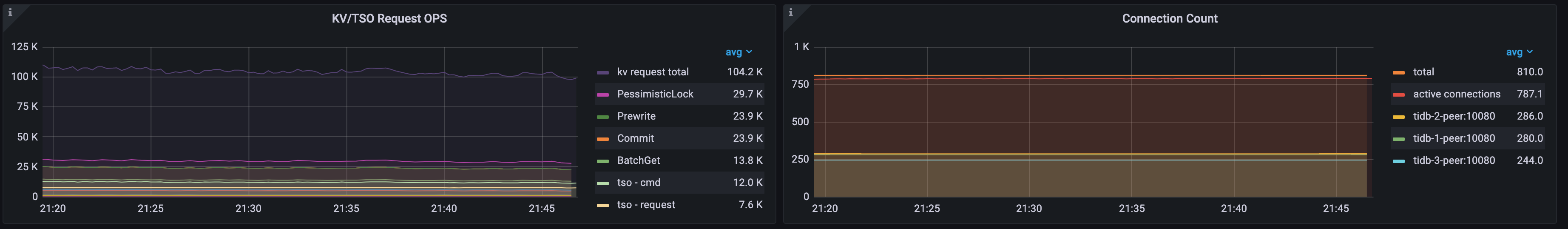Click the total series color swatch
The height and width of the screenshot is (229, 1568).
pyautogui.click(x=1399, y=72)
